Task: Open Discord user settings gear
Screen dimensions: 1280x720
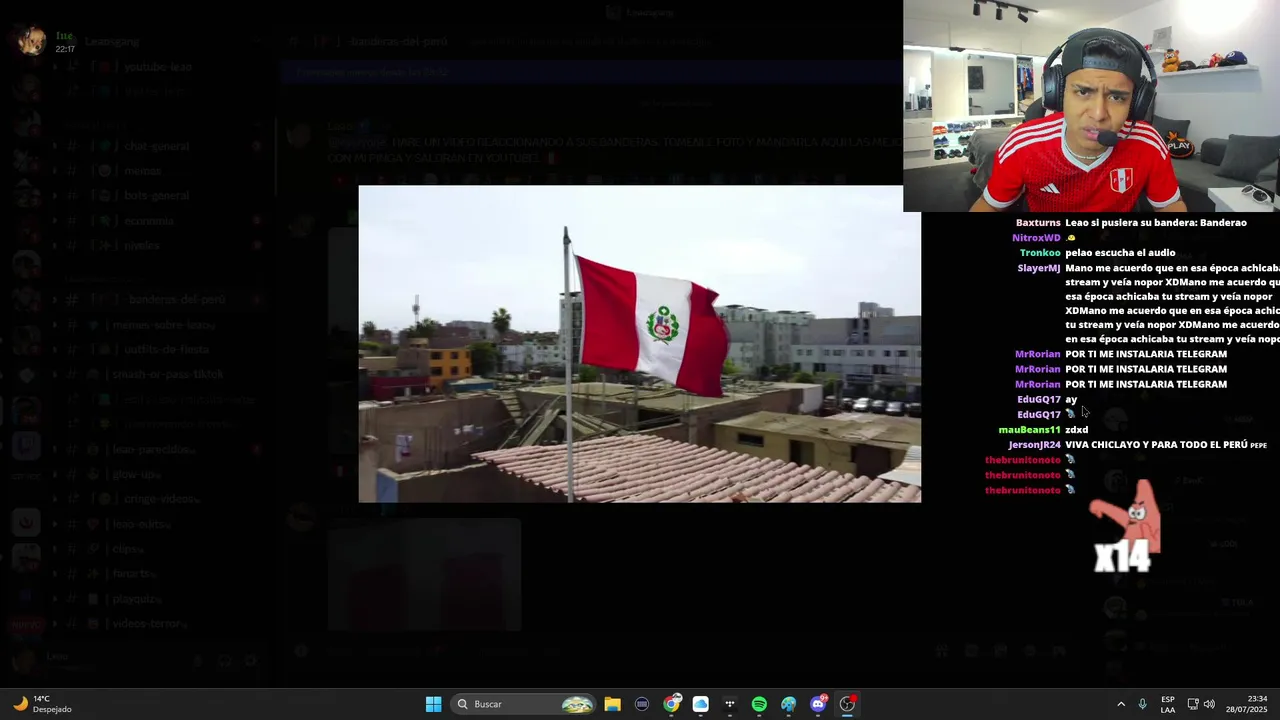Action: click(x=251, y=660)
